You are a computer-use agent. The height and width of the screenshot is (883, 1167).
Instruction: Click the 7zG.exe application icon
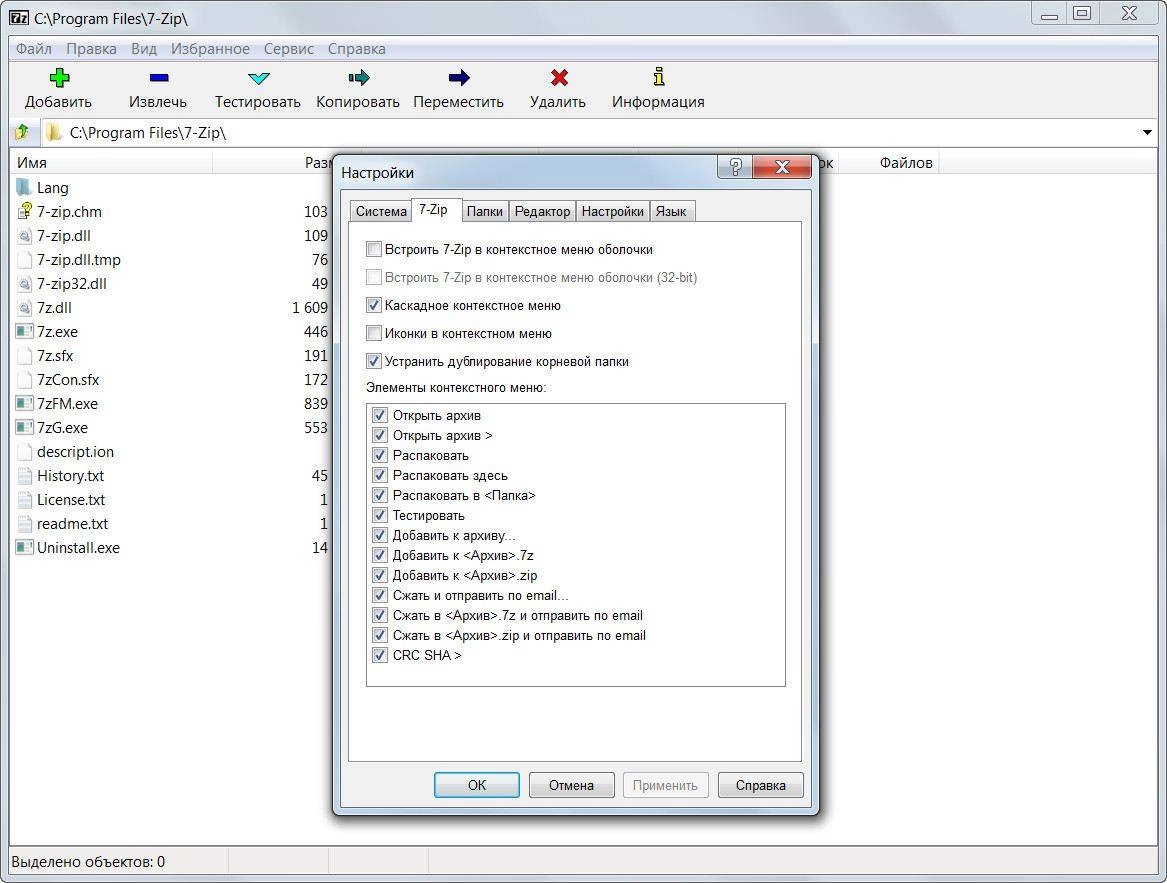coord(24,427)
